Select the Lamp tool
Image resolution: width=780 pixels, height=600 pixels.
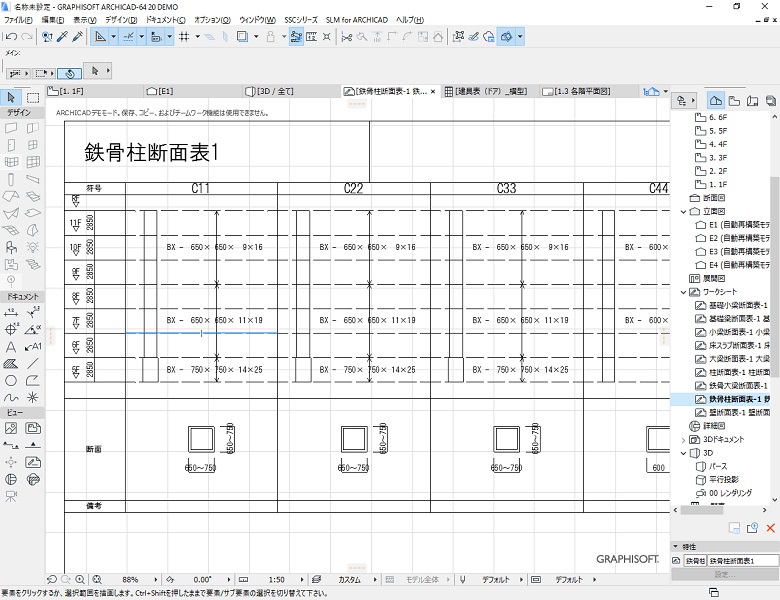33,247
